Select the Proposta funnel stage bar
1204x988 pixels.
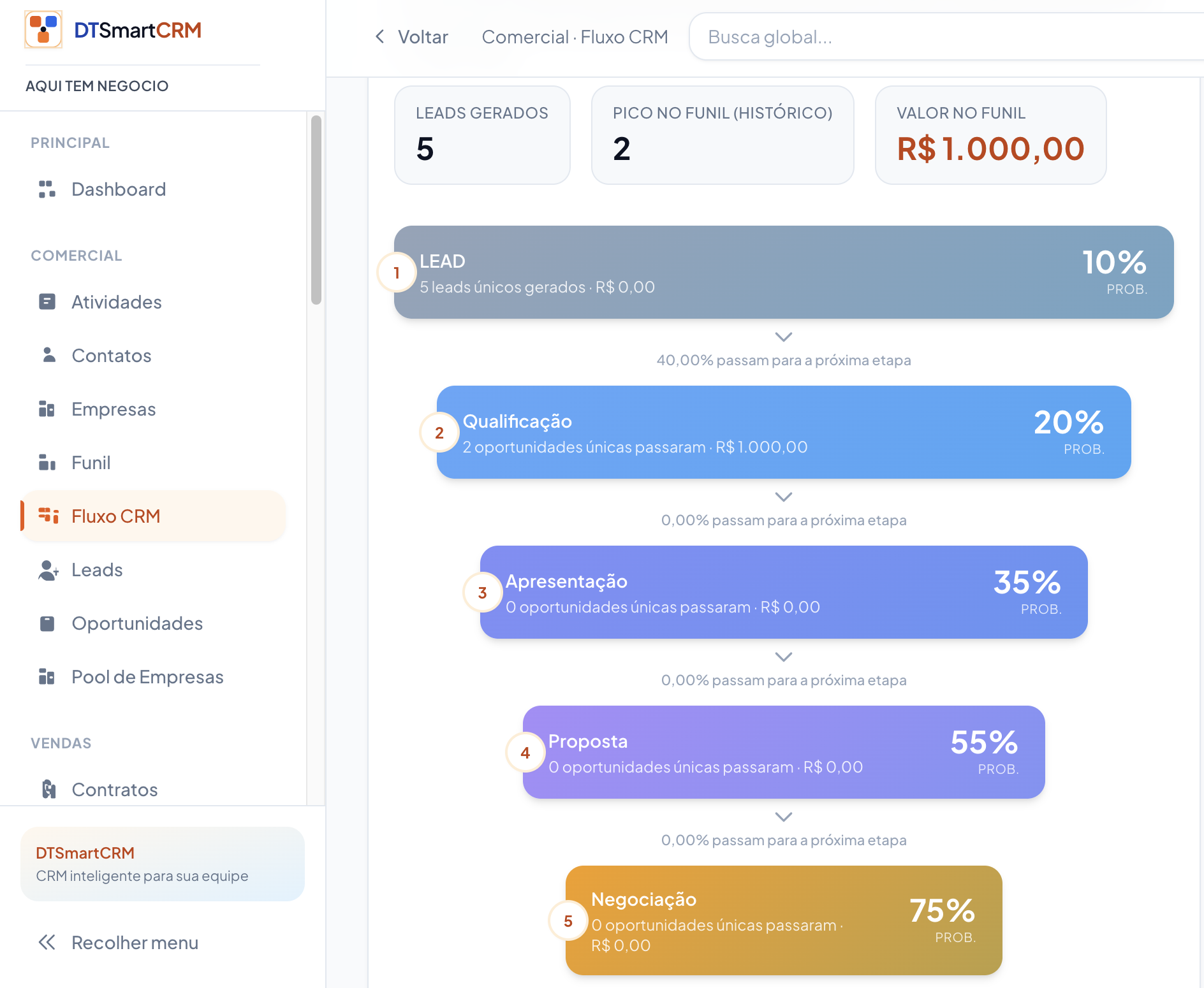coord(784,752)
